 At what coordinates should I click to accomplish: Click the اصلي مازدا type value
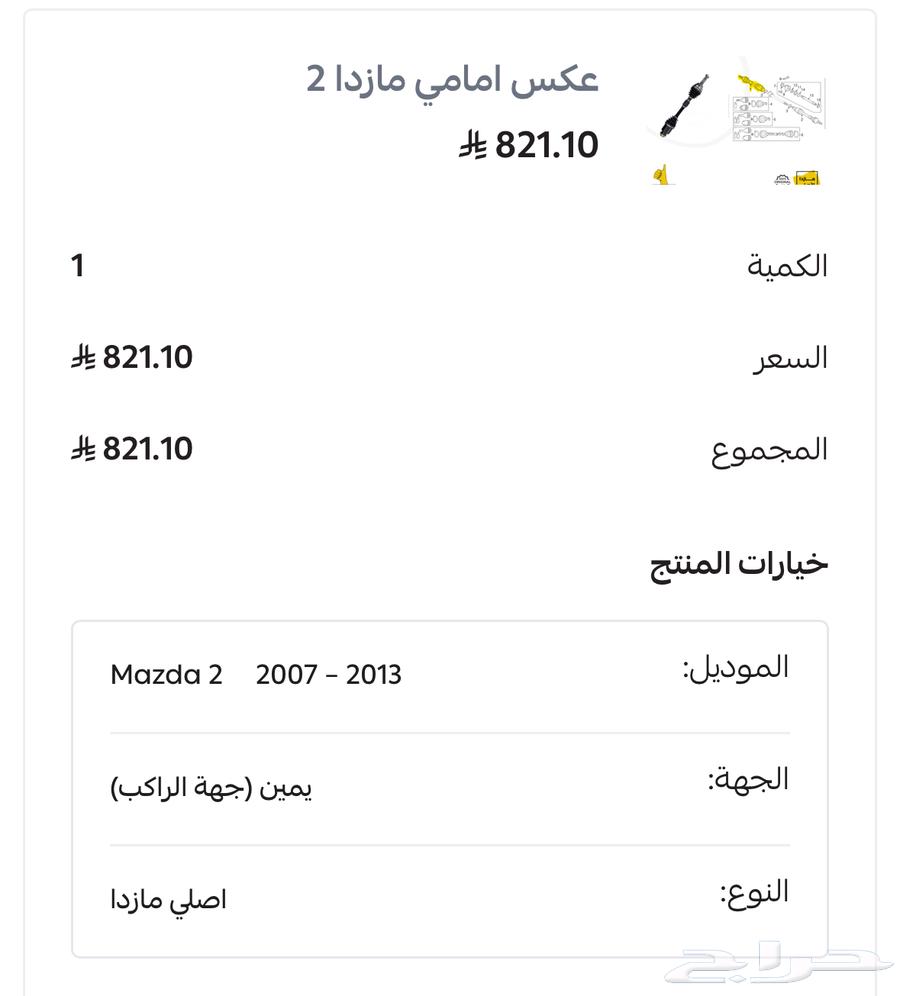(x=168, y=899)
